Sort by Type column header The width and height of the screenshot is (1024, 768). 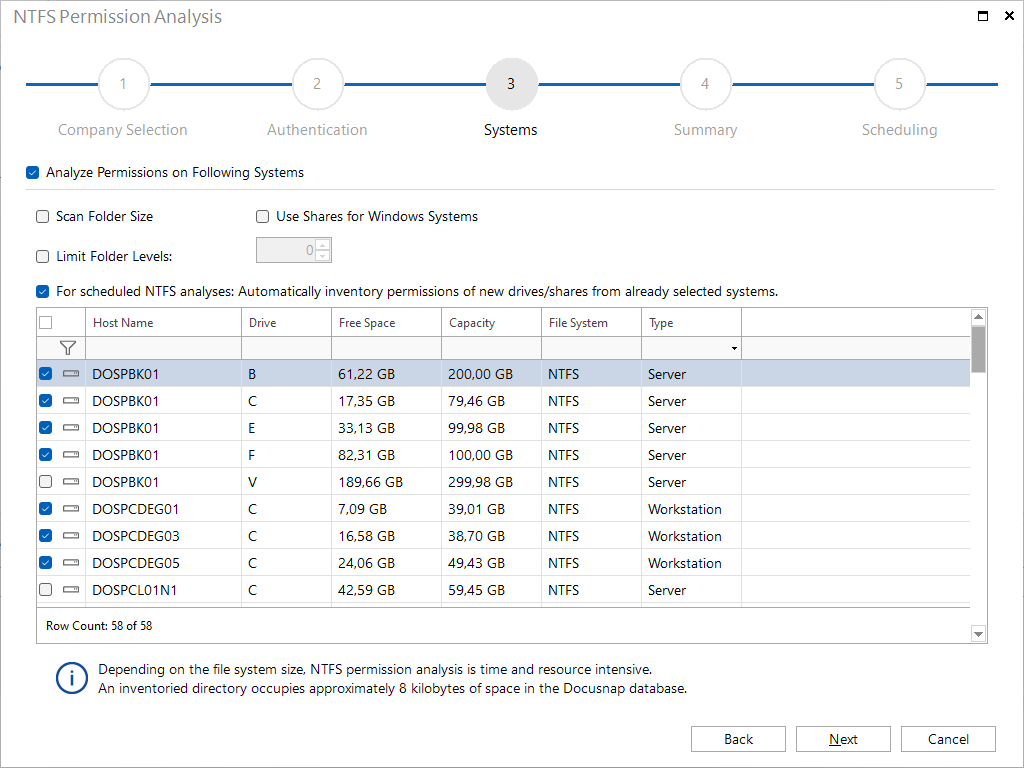(x=691, y=323)
